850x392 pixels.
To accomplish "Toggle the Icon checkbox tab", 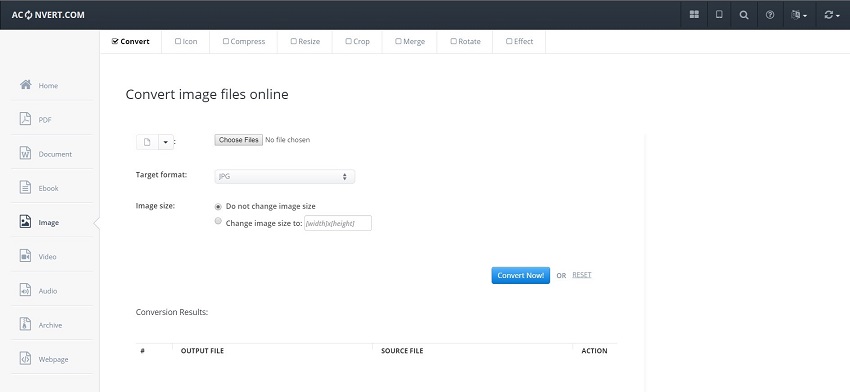I will click(x=186, y=41).
